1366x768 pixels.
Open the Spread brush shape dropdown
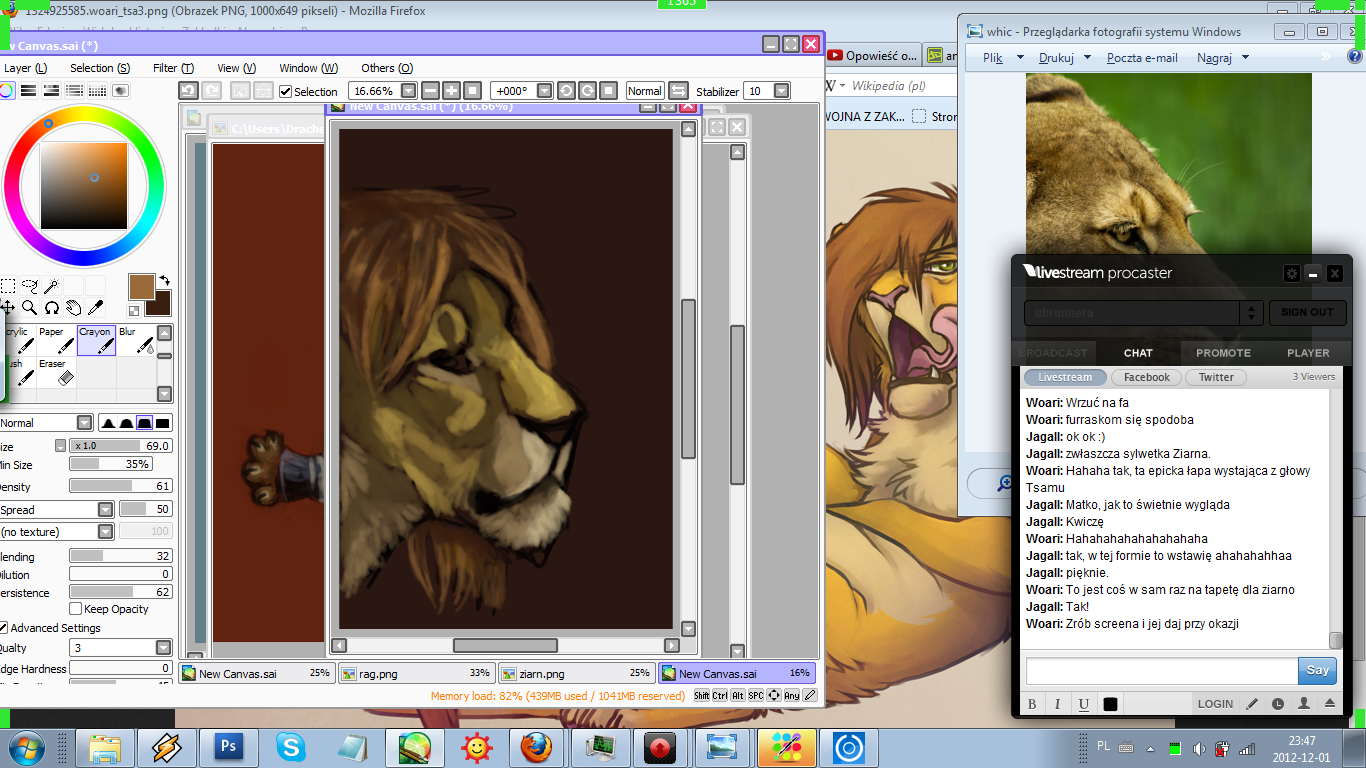pyautogui.click(x=105, y=510)
